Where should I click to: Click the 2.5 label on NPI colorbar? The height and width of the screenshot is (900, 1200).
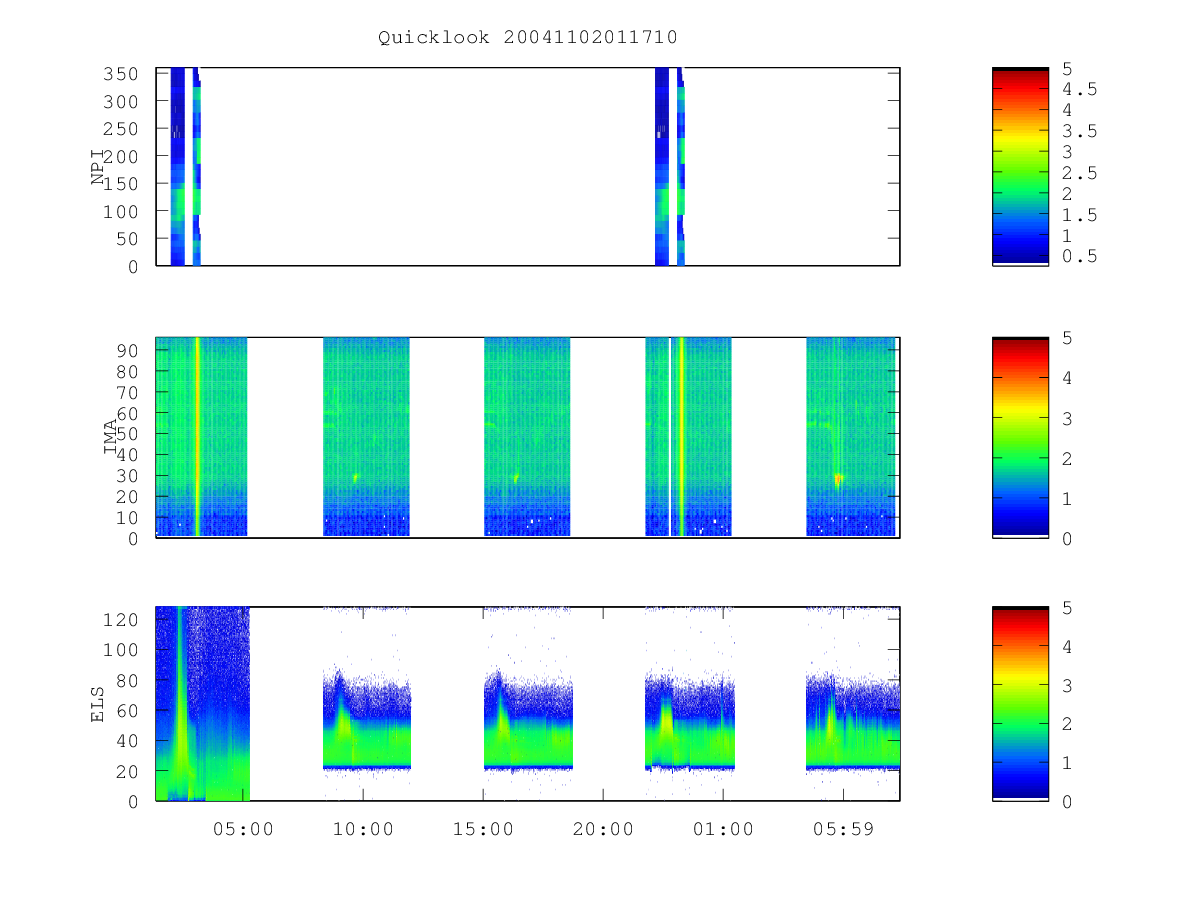pos(1079,173)
